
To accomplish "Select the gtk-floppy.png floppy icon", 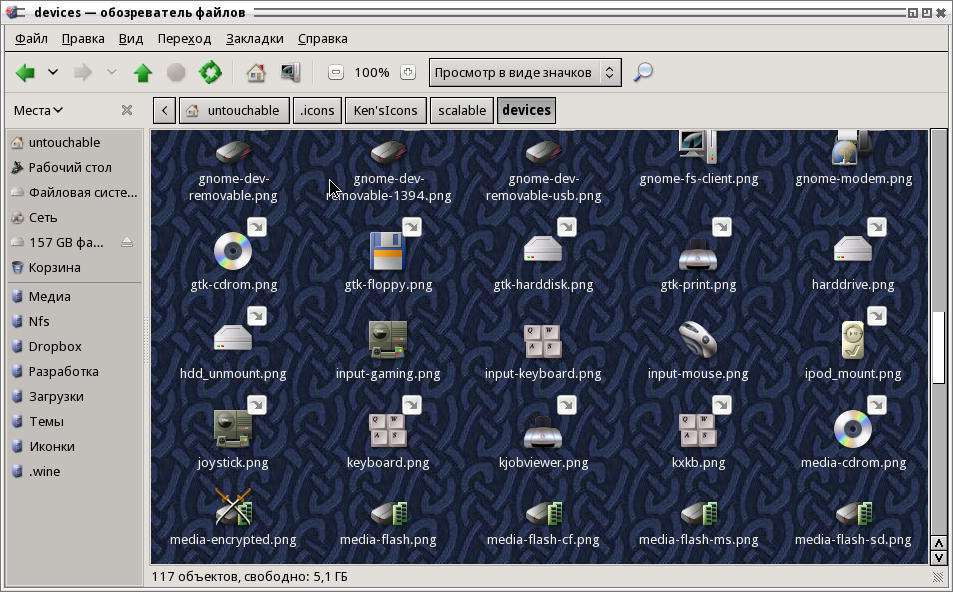I will [388, 250].
